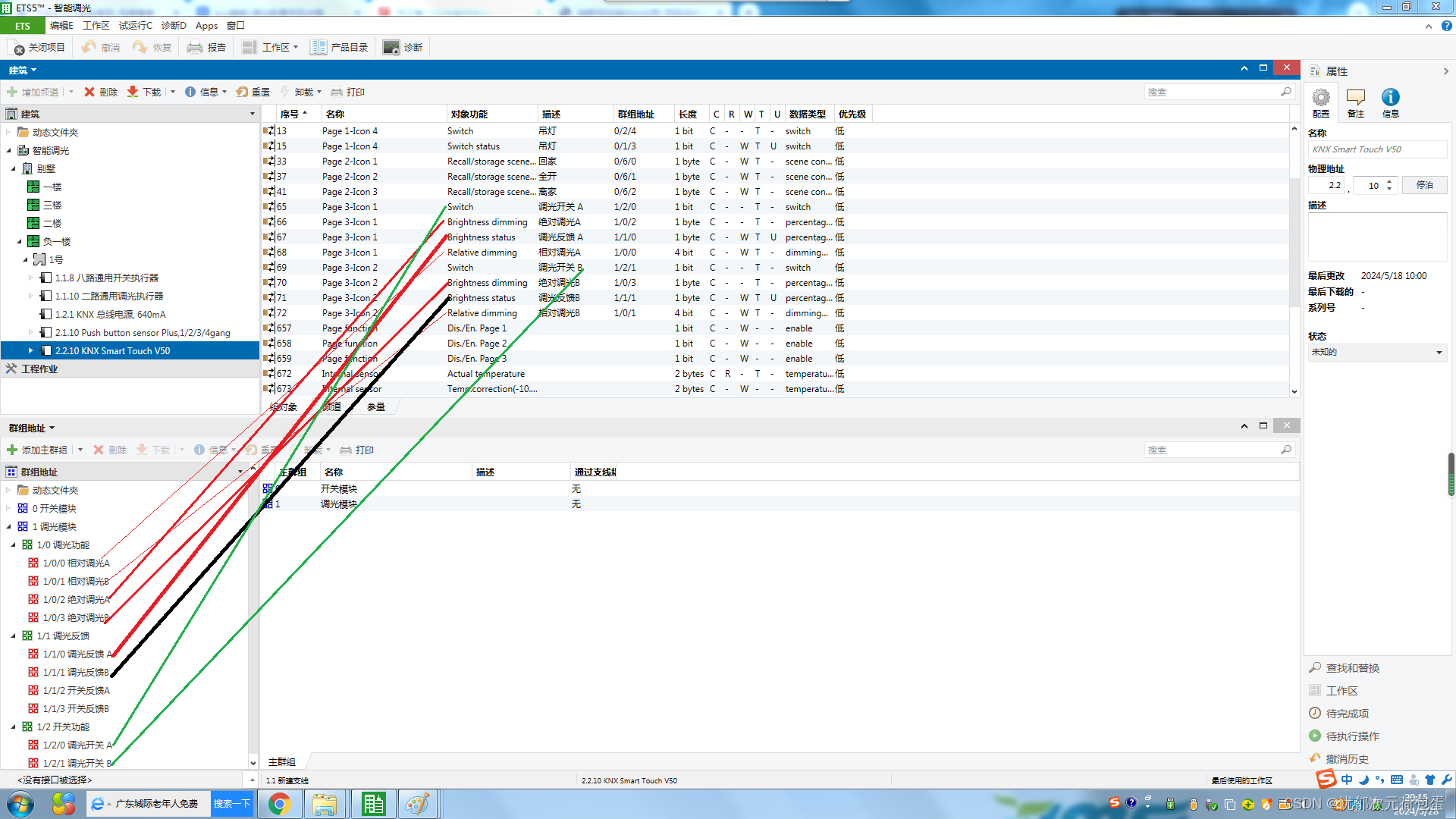Screen dimensions: 1456x819
Task: Open the configuration gear in Properties
Action: pyautogui.click(x=1321, y=97)
